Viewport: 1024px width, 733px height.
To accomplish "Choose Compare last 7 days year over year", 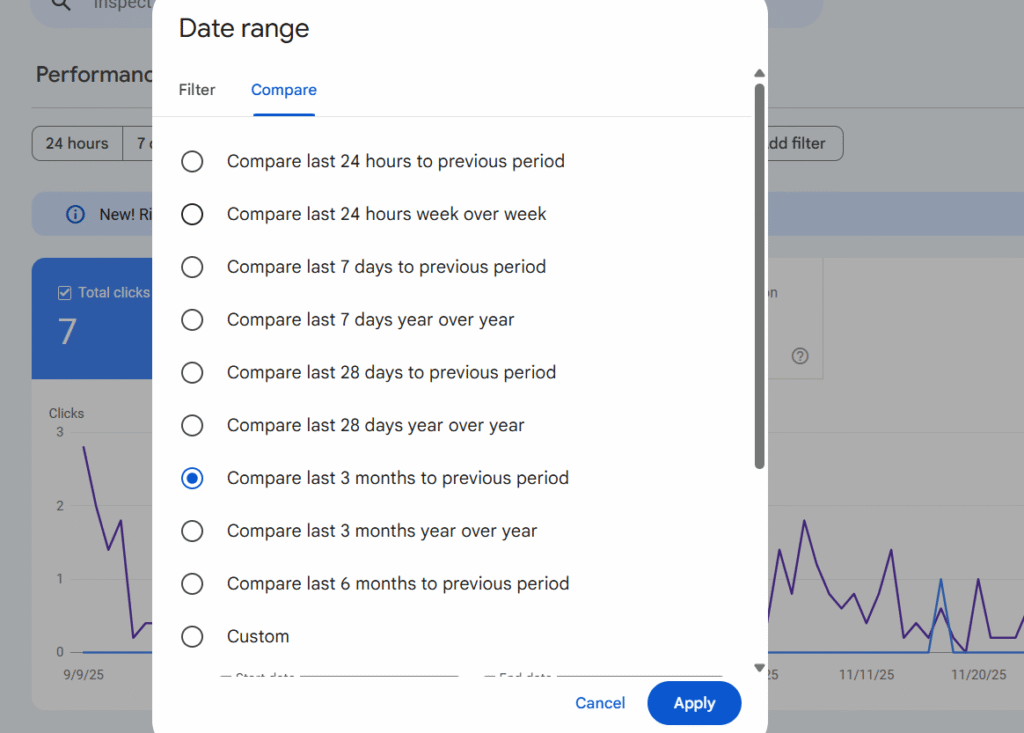I will pyautogui.click(x=192, y=320).
